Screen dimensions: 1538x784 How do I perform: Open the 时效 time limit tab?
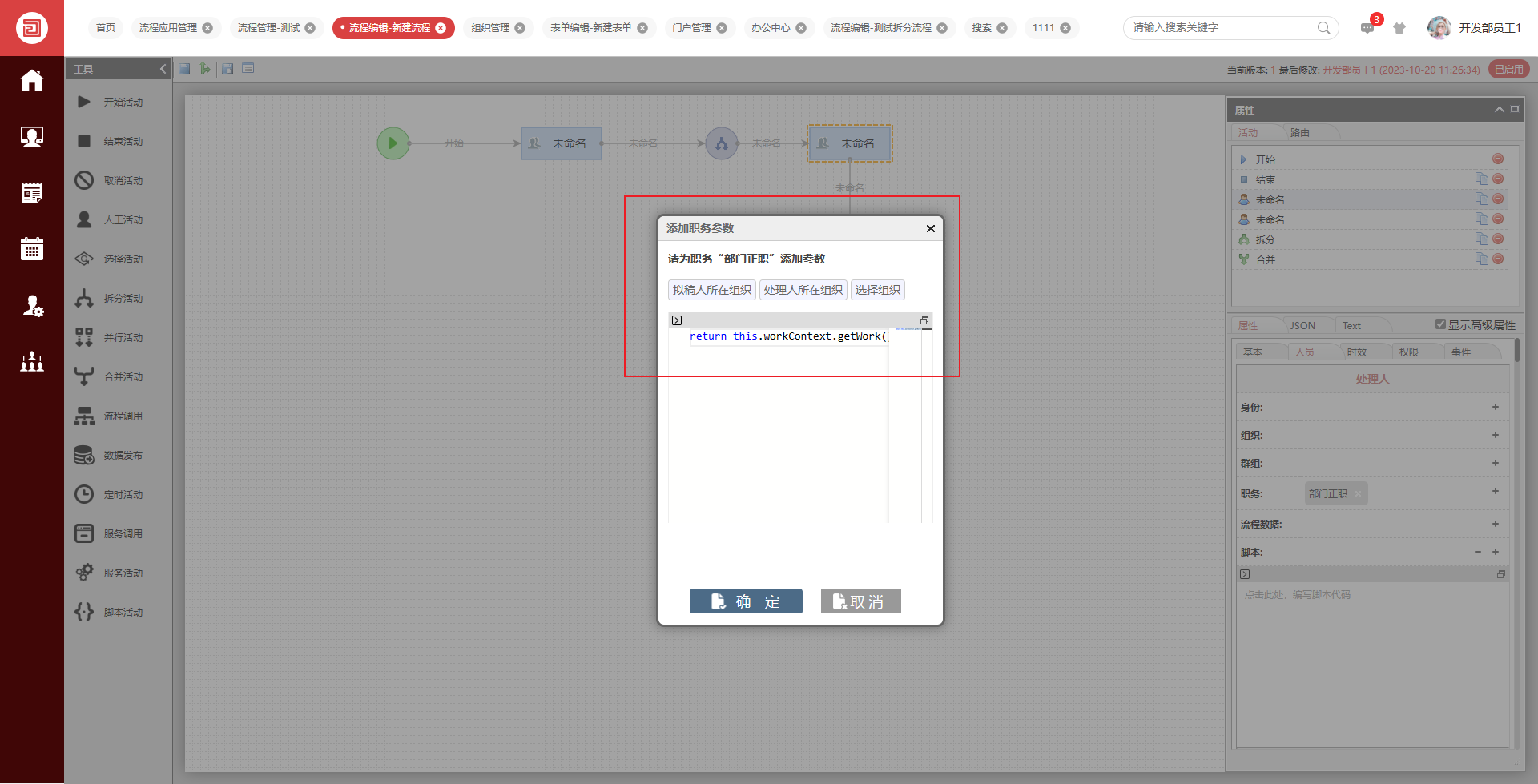click(1357, 352)
